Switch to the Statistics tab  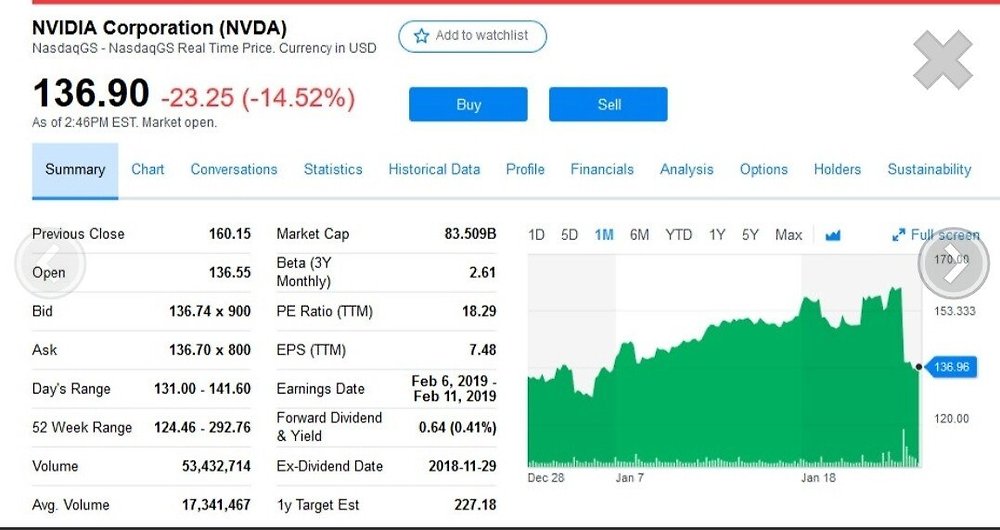click(333, 170)
